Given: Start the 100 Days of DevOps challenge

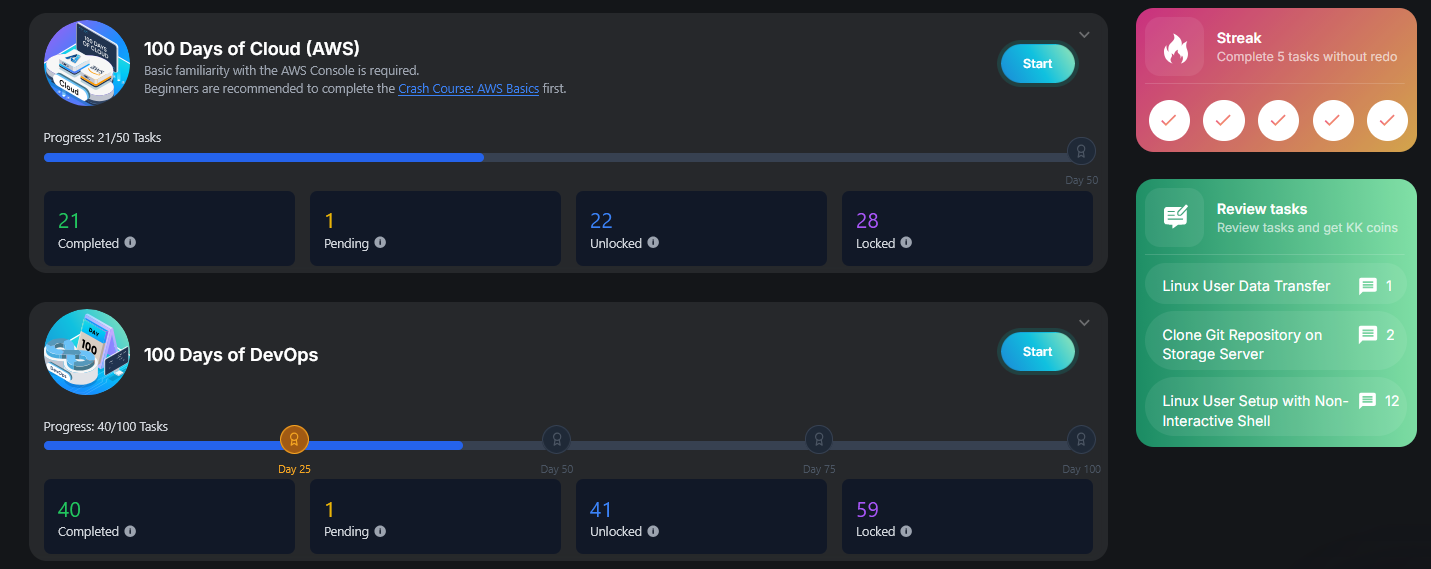Looking at the screenshot, I should click(1037, 352).
